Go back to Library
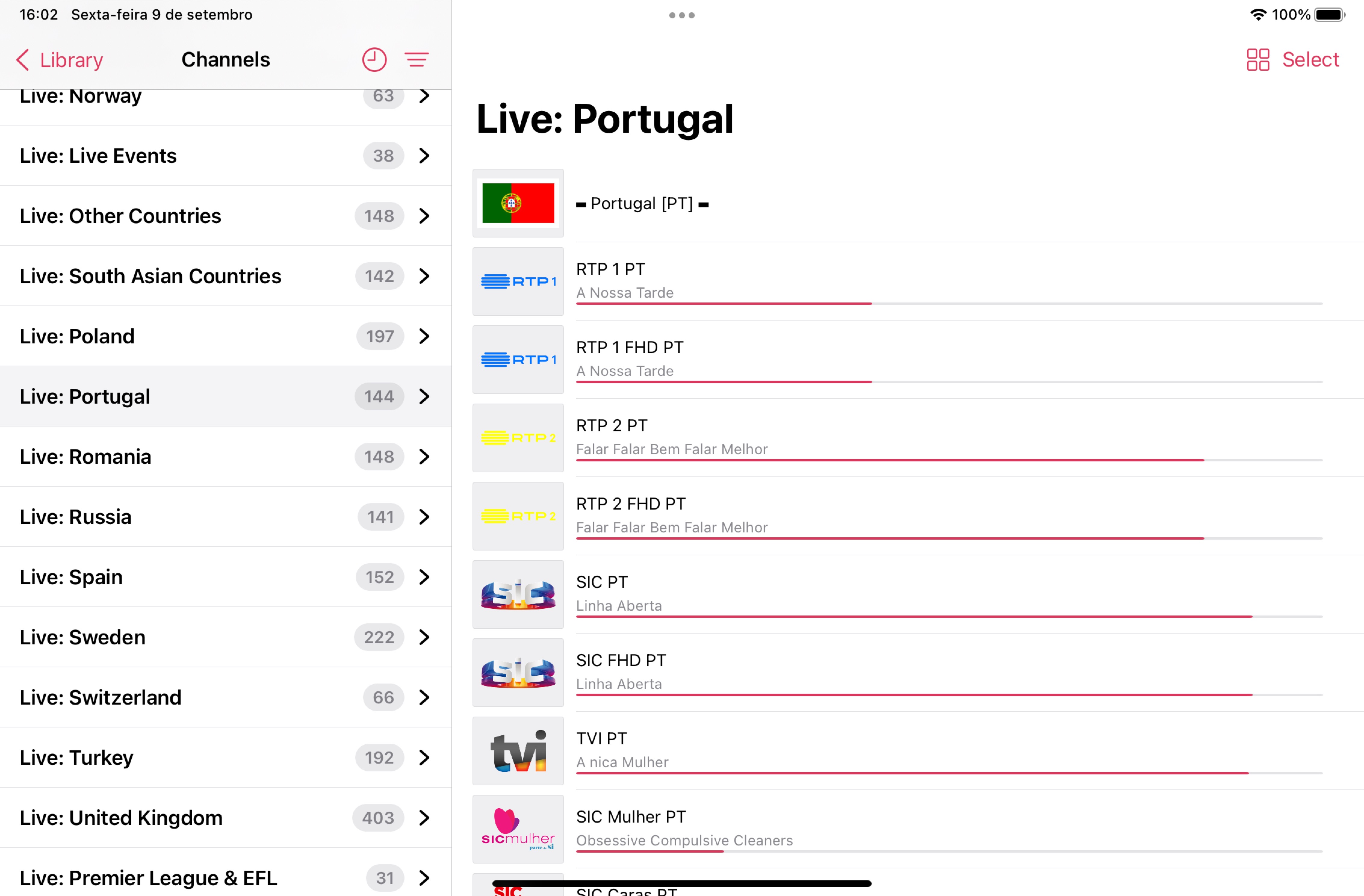The width and height of the screenshot is (1364, 896). 60,60
